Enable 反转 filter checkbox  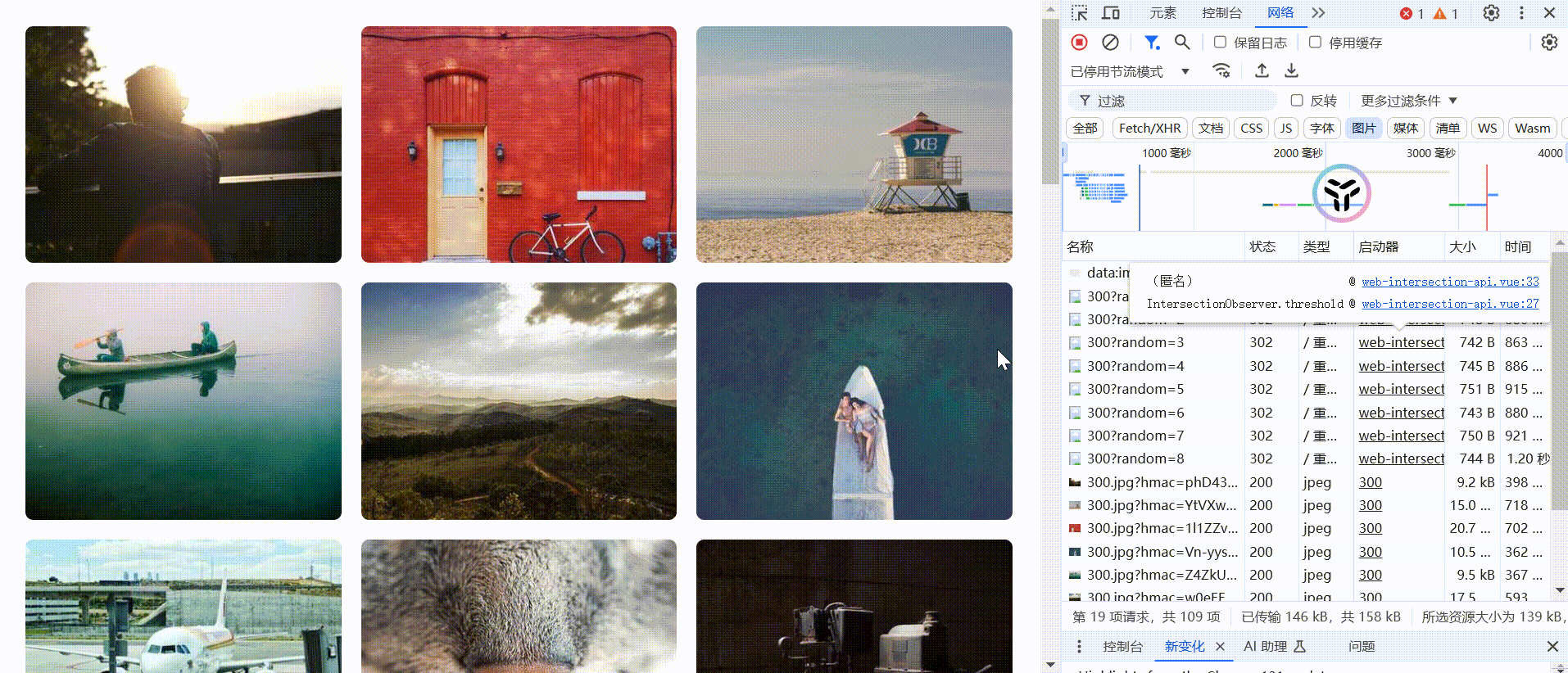click(1297, 101)
